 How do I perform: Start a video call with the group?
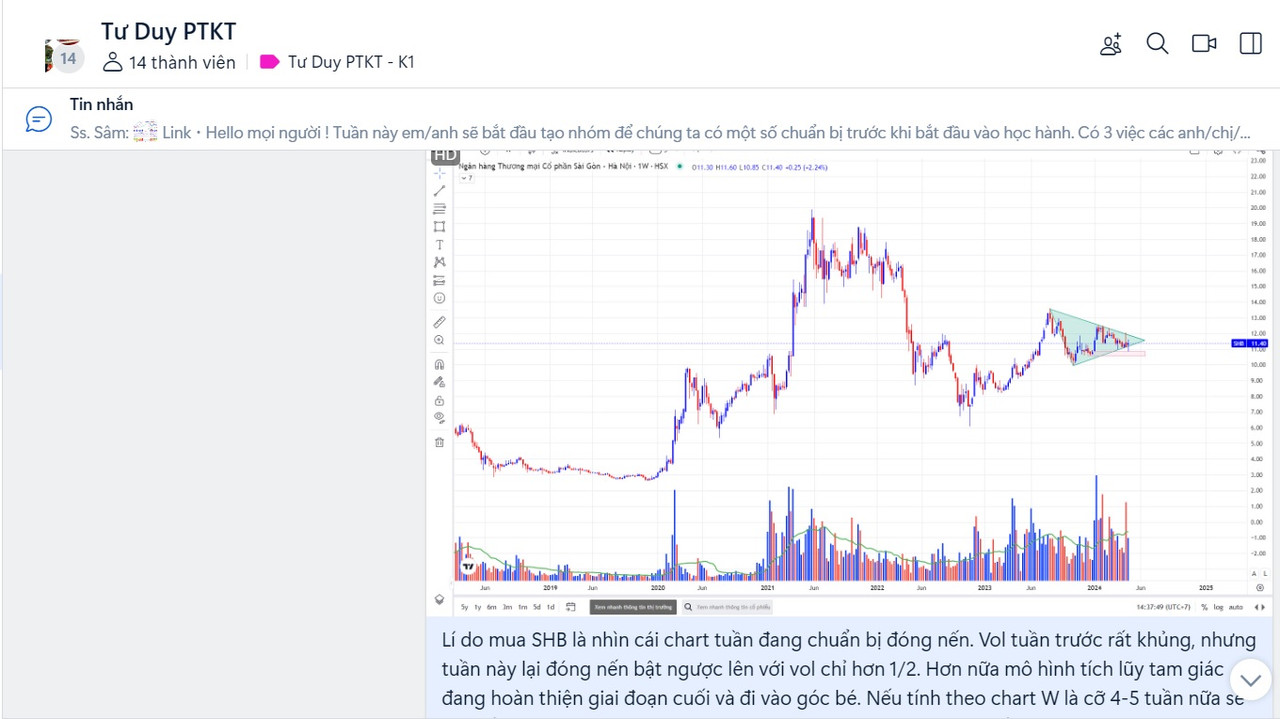[1204, 44]
